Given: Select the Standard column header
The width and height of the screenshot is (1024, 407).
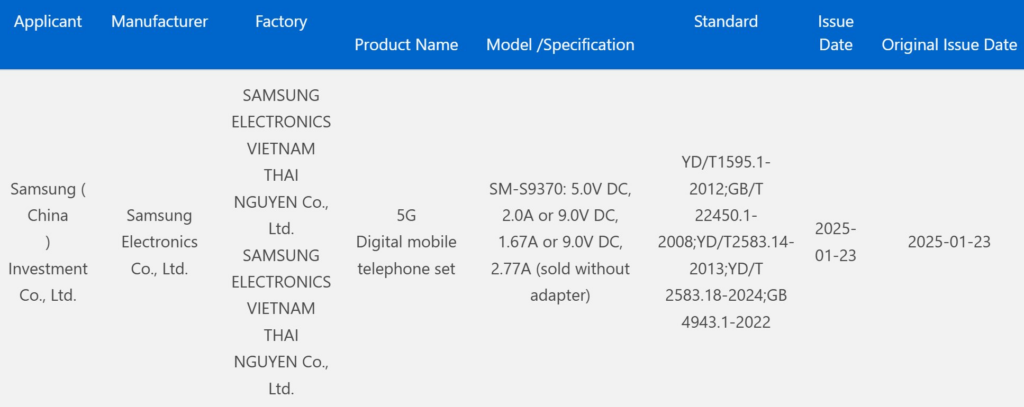Looking at the screenshot, I should (726, 21).
